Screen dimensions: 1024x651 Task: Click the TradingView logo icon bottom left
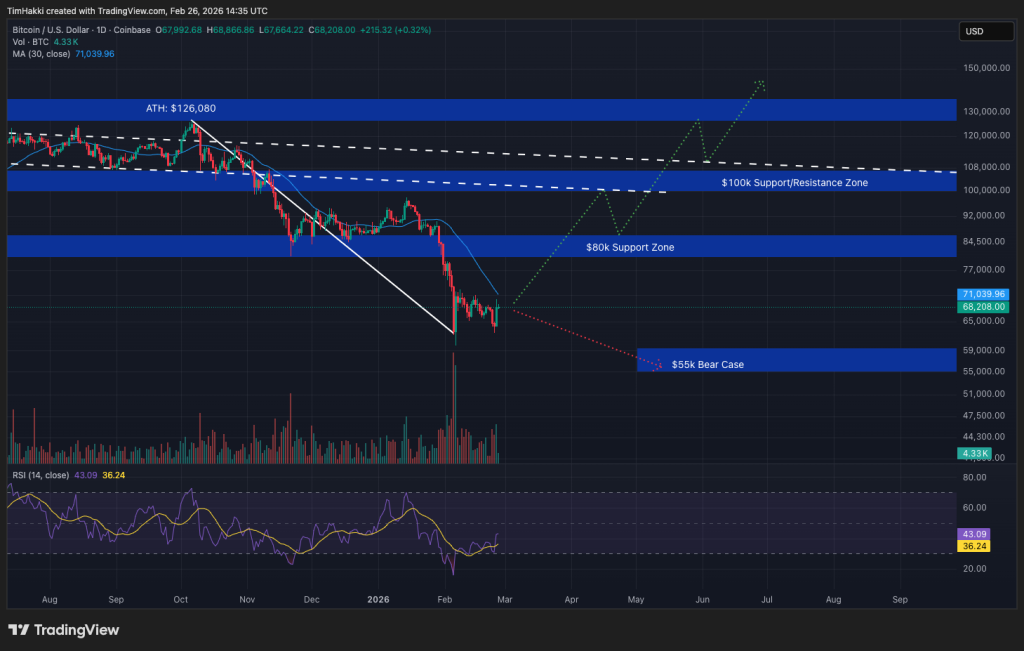point(17,630)
